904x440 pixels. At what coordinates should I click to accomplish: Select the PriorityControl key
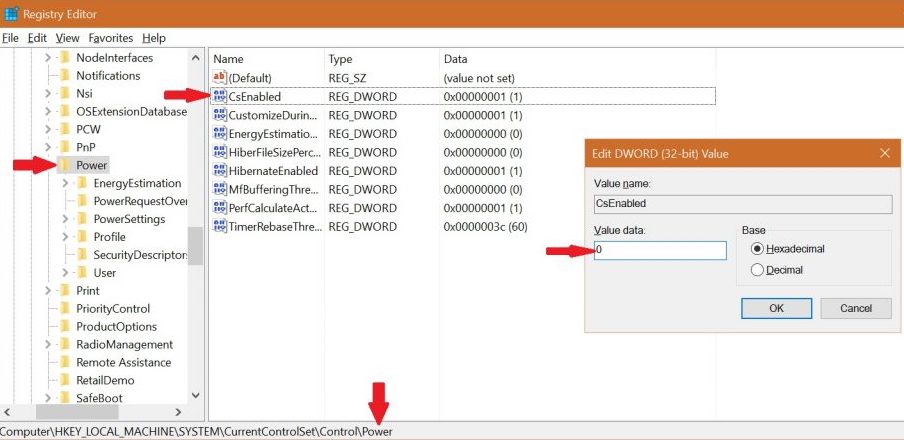(x=112, y=309)
